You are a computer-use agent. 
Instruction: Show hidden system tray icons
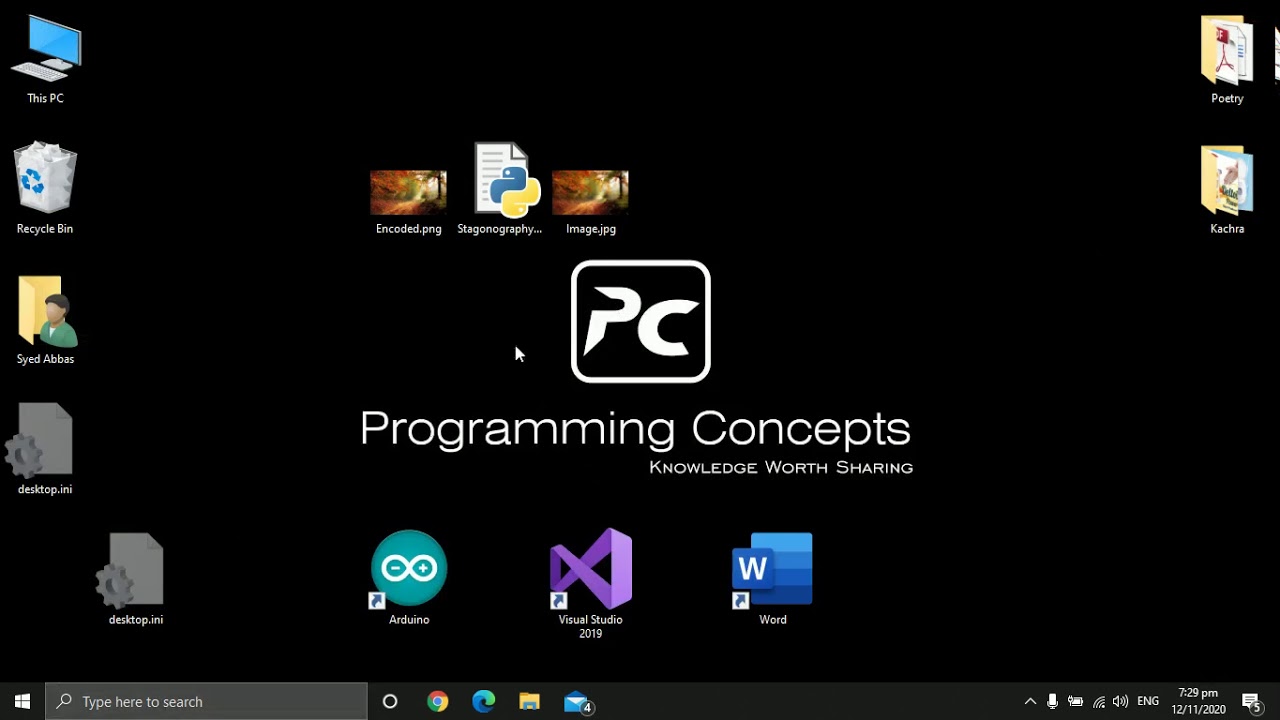[1030, 701]
